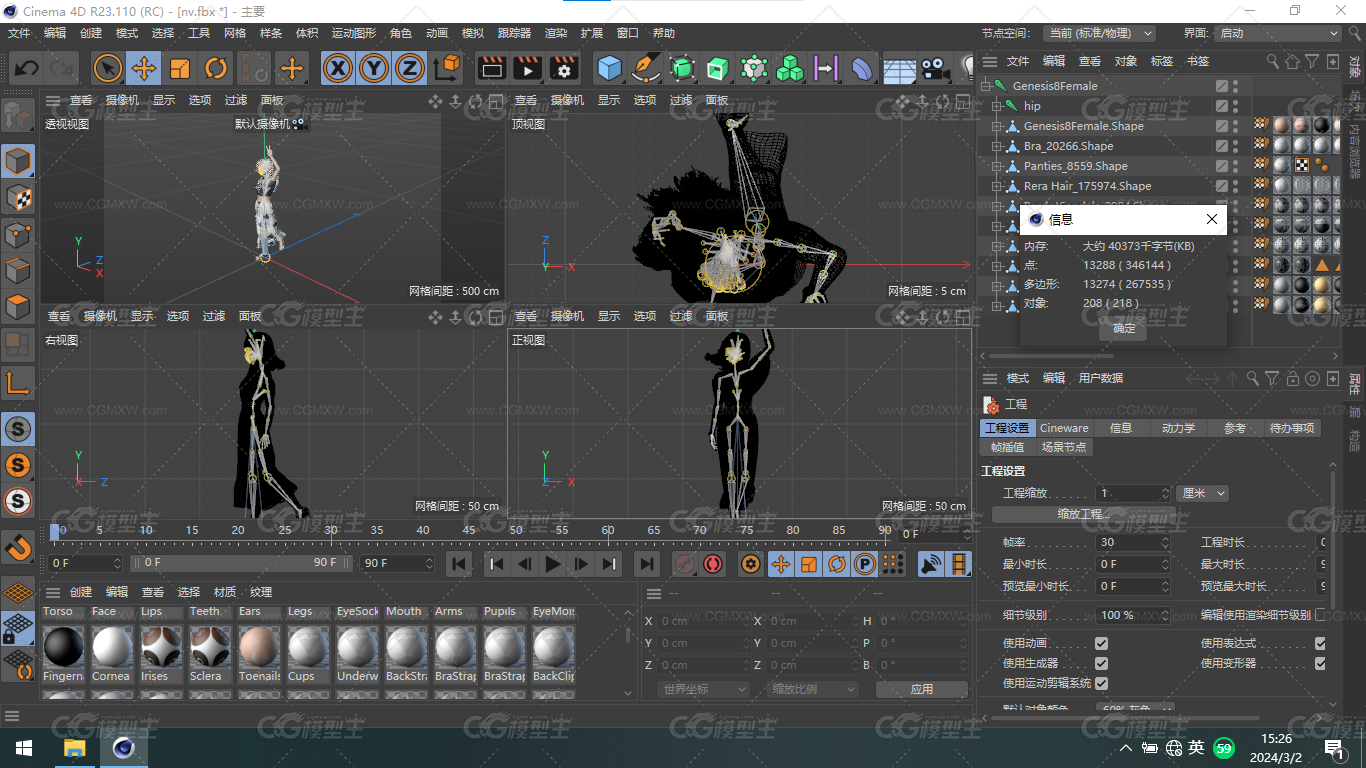Open the 文件 menu in main menu bar
Screen dimensions: 1366x768
tap(19, 33)
